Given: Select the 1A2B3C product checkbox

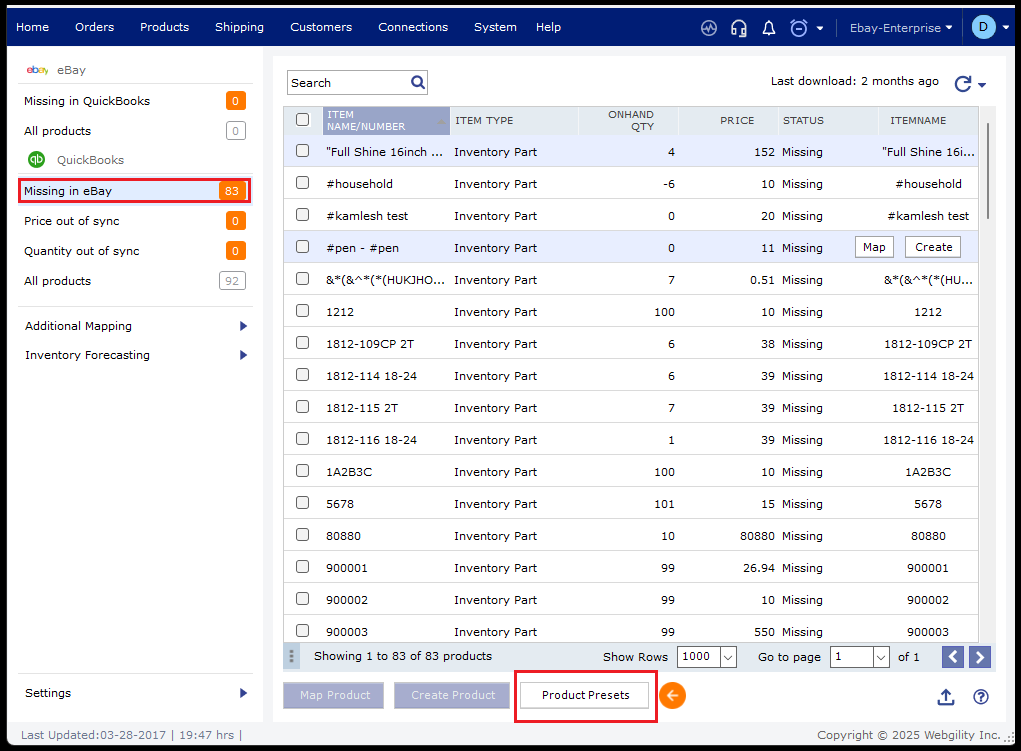Looking at the screenshot, I should click(x=303, y=472).
